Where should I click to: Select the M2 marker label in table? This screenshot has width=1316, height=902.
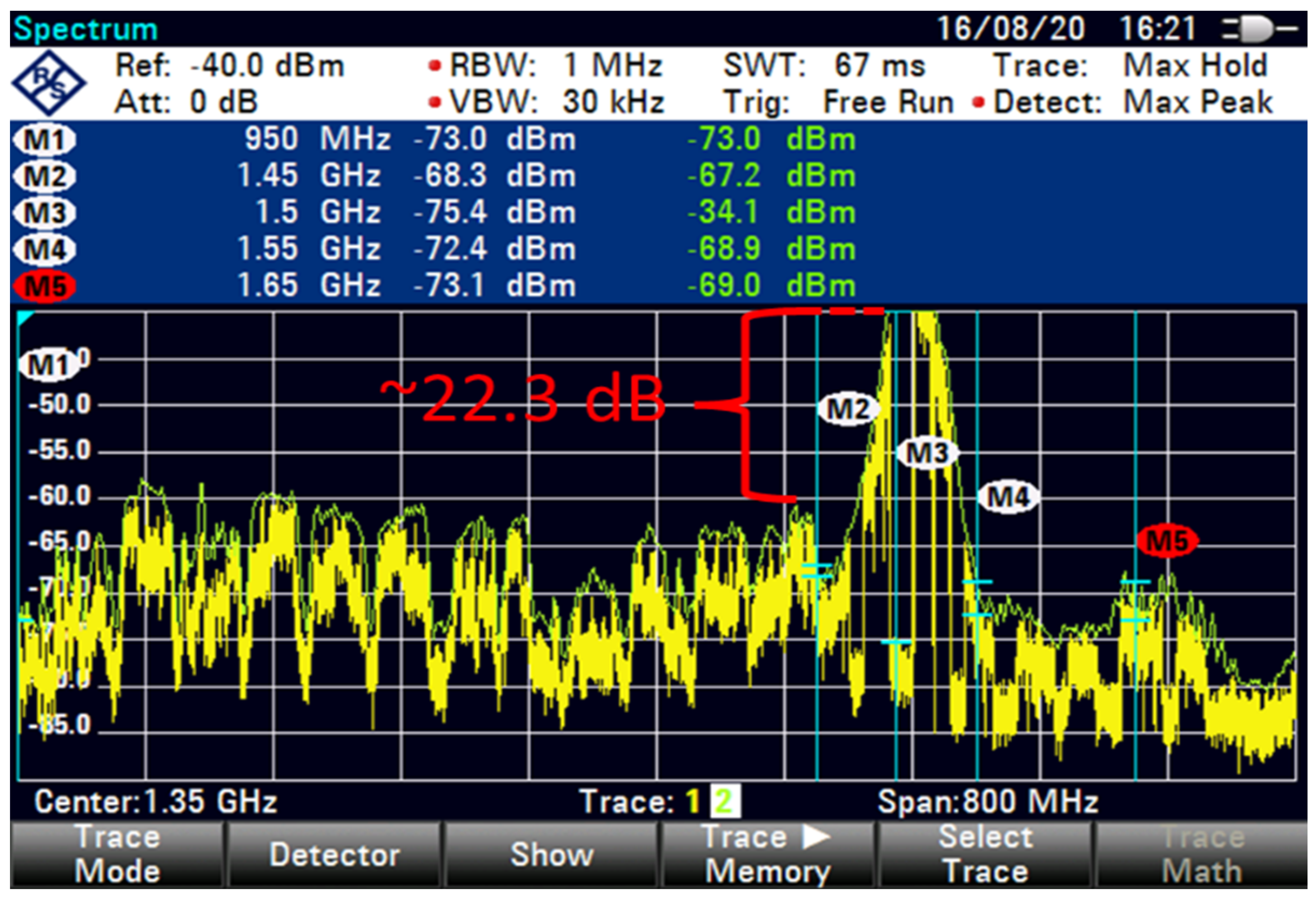click(x=45, y=176)
